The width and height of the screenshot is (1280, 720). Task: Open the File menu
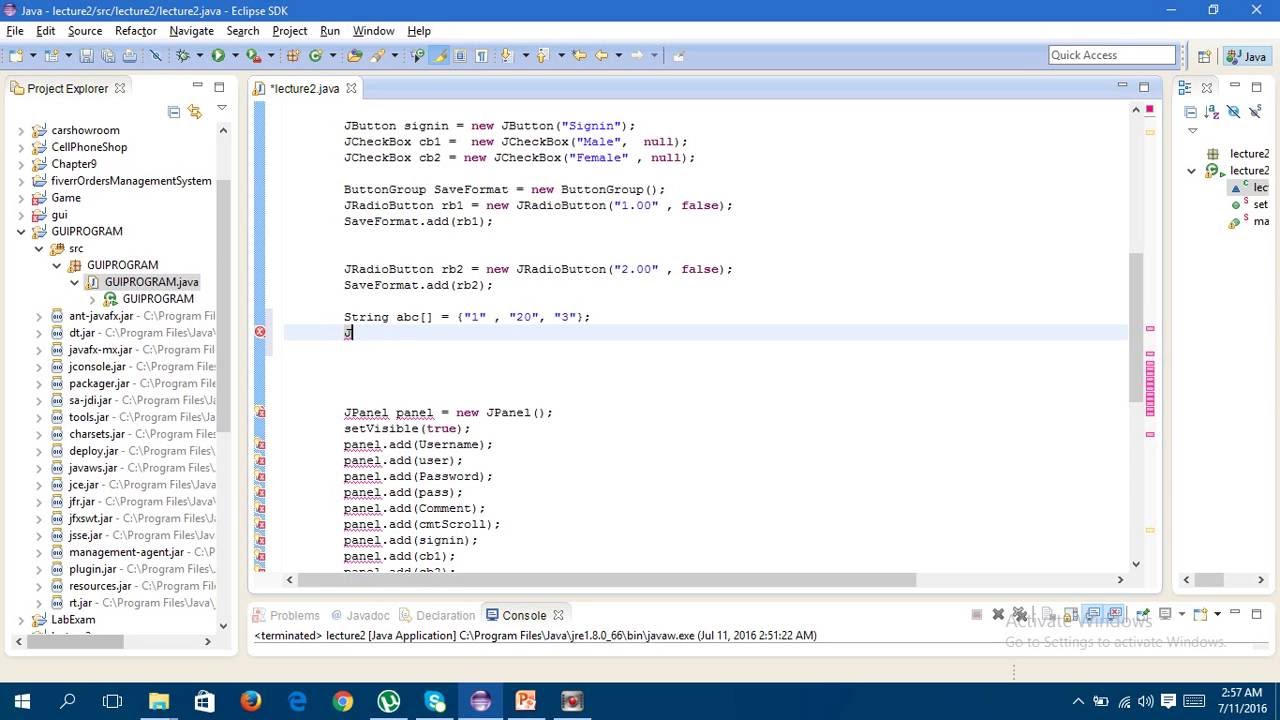coord(15,31)
